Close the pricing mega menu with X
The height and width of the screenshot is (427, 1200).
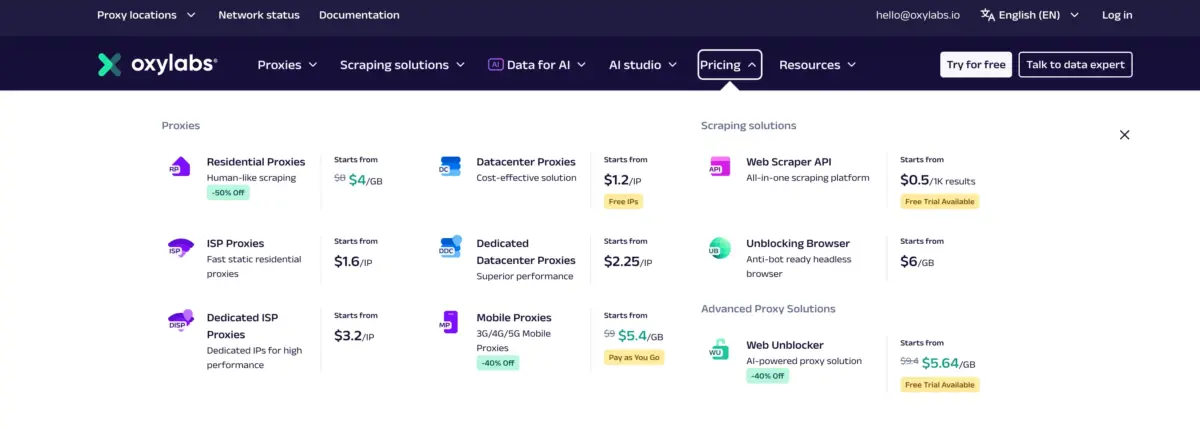[x=1124, y=135]
